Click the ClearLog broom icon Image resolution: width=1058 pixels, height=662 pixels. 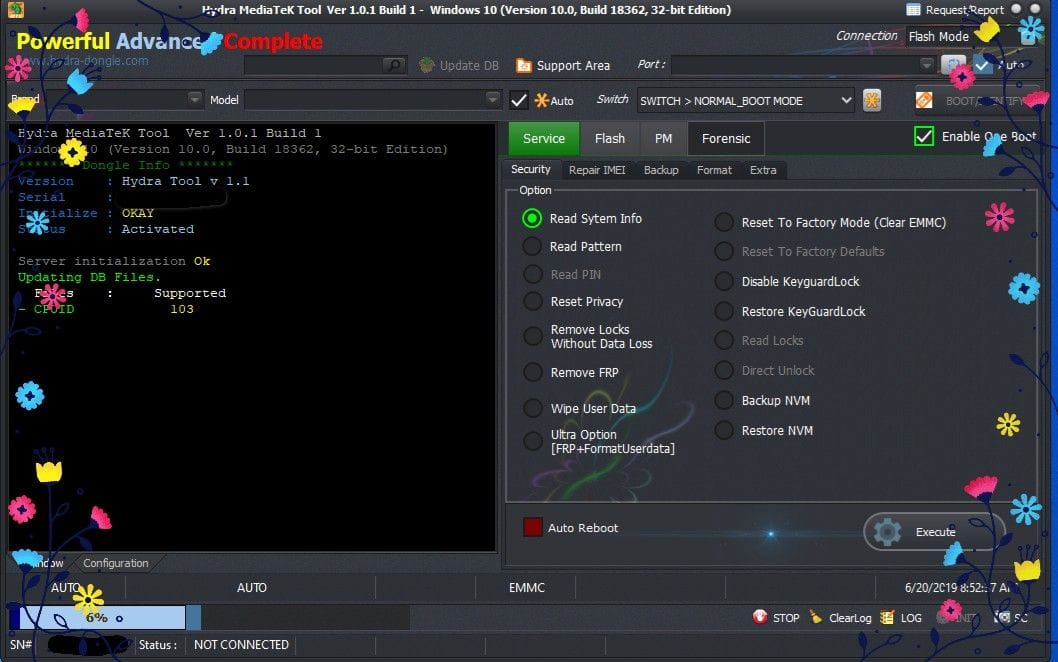tap(816, 617)
